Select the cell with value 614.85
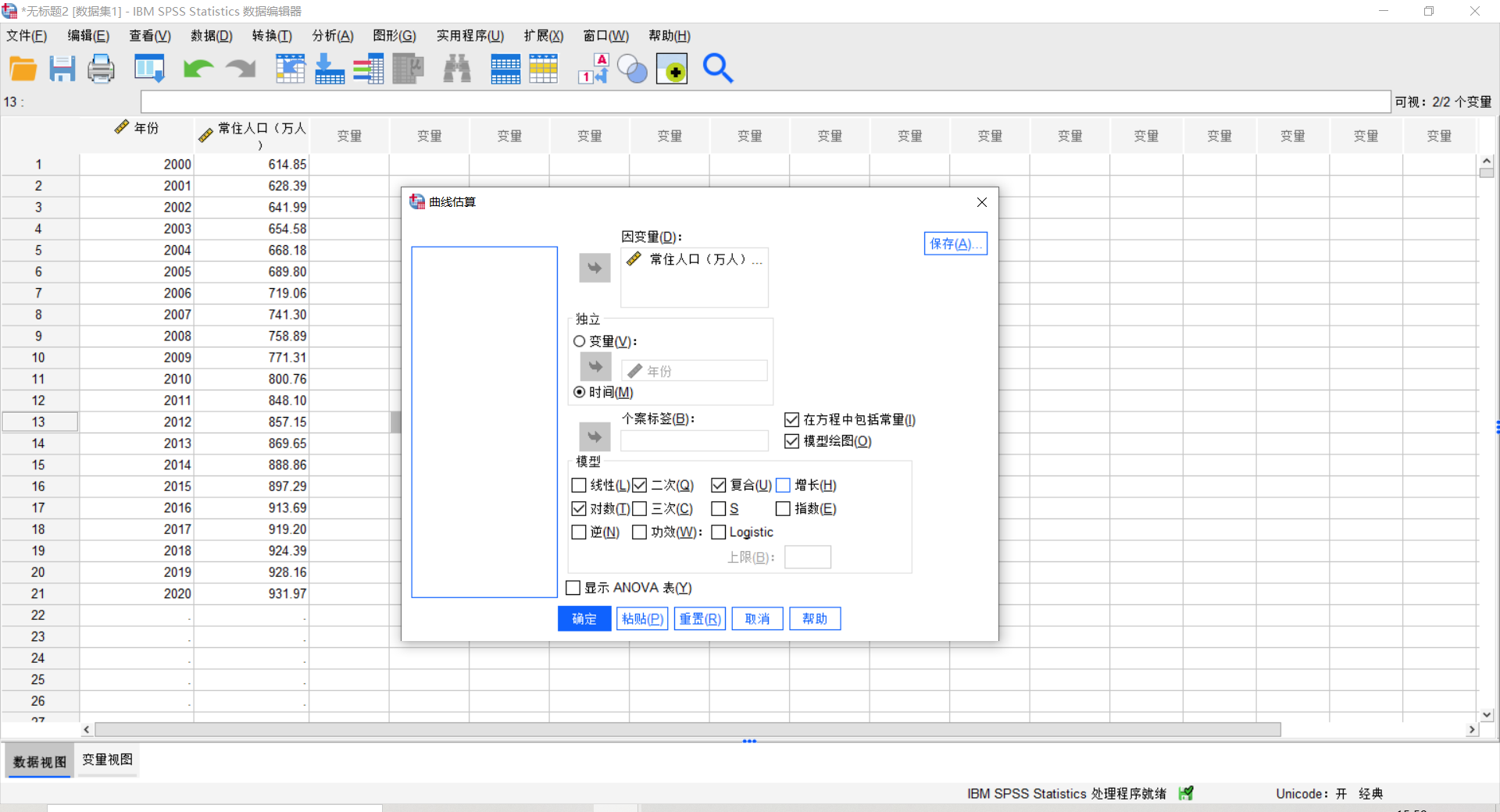Image resolution: width=1500 pixels, height=812 pixels. [252, 165]
